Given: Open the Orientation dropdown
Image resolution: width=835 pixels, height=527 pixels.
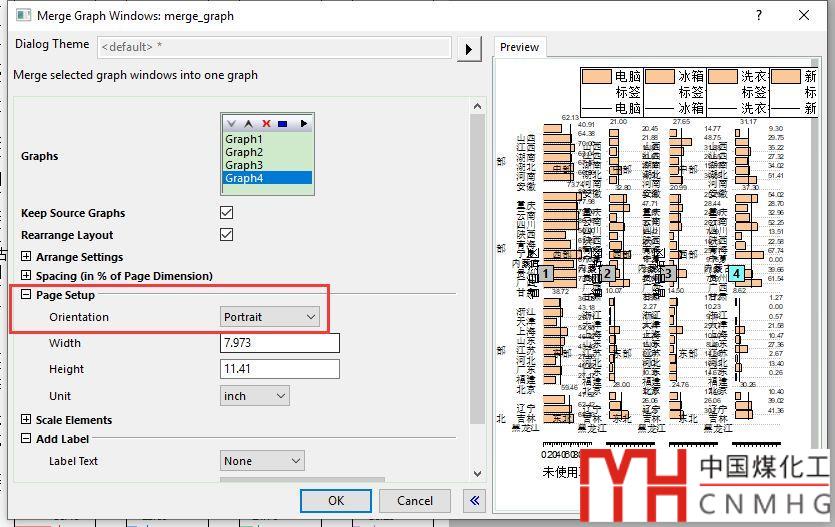Looking at the screenshot, I should (x=270, y=317).
